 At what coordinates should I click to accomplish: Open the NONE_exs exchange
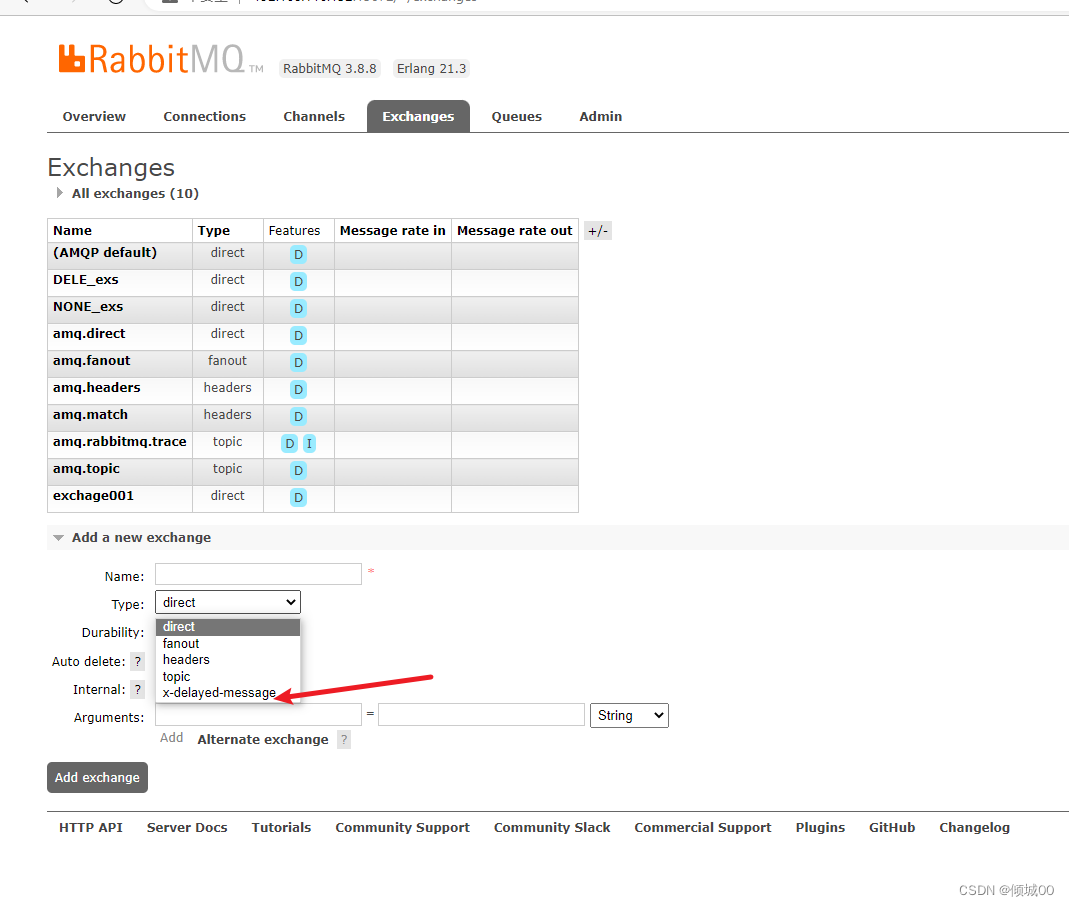point(88,307)
